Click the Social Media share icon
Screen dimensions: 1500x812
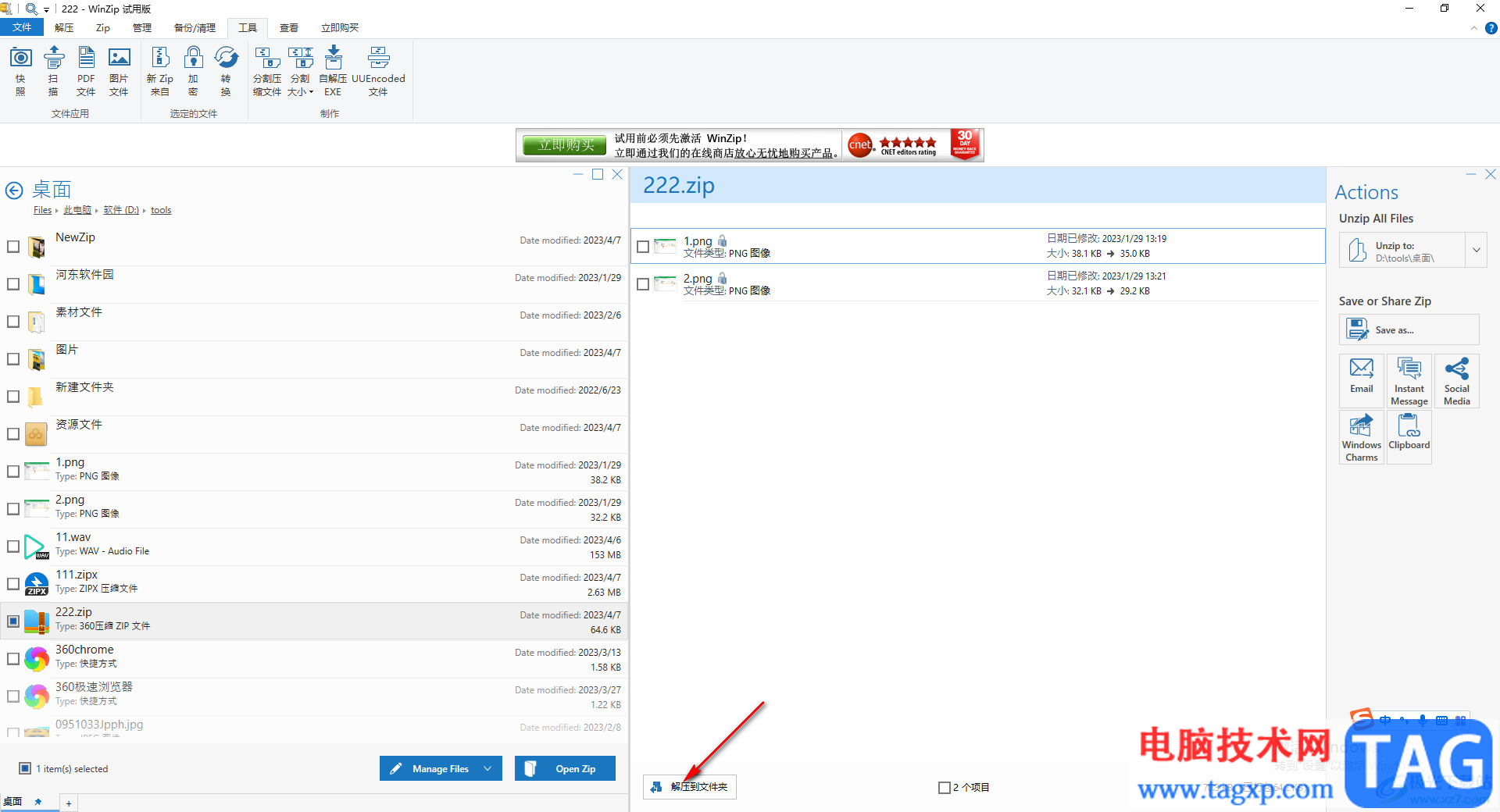point(1457,380)
